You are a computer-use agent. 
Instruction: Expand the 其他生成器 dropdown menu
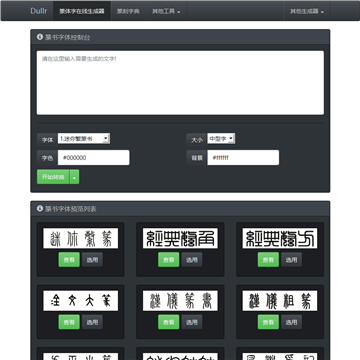click(307, 11)
